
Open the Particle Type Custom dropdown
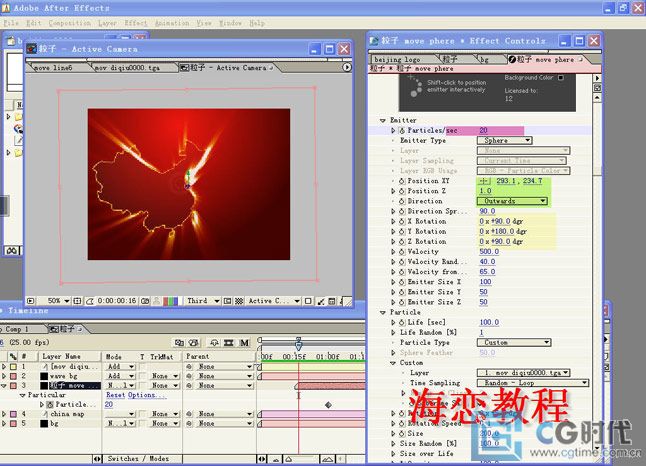click(x=514, y=342)
